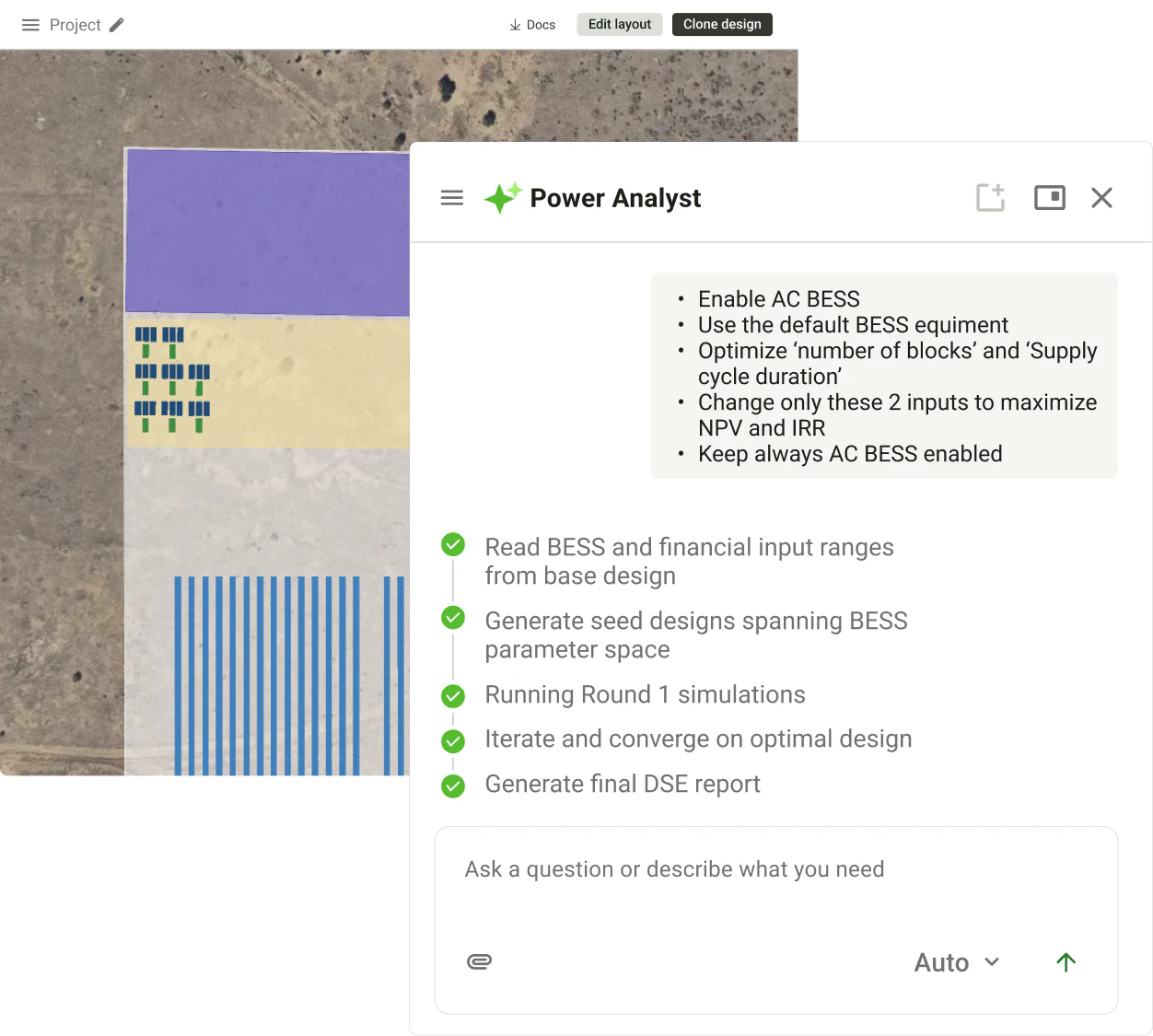Click the purple area on the map
This screenshot has width=1153, height=1036.
point(267,232)
